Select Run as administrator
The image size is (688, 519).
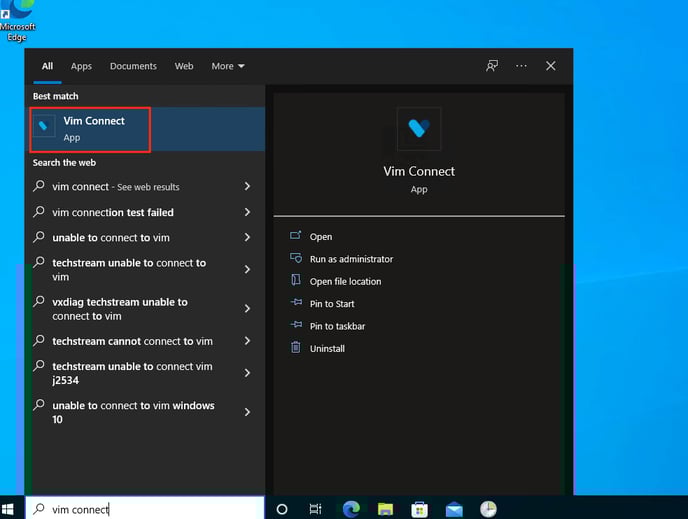(x=350, y=259)
